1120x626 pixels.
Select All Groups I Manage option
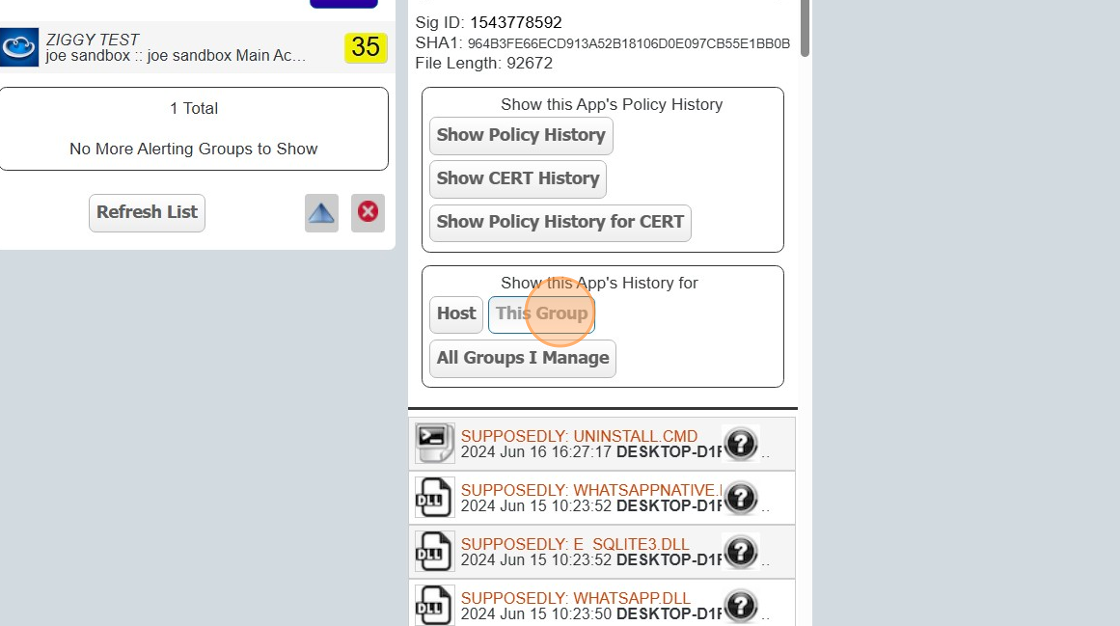[521, 358]
